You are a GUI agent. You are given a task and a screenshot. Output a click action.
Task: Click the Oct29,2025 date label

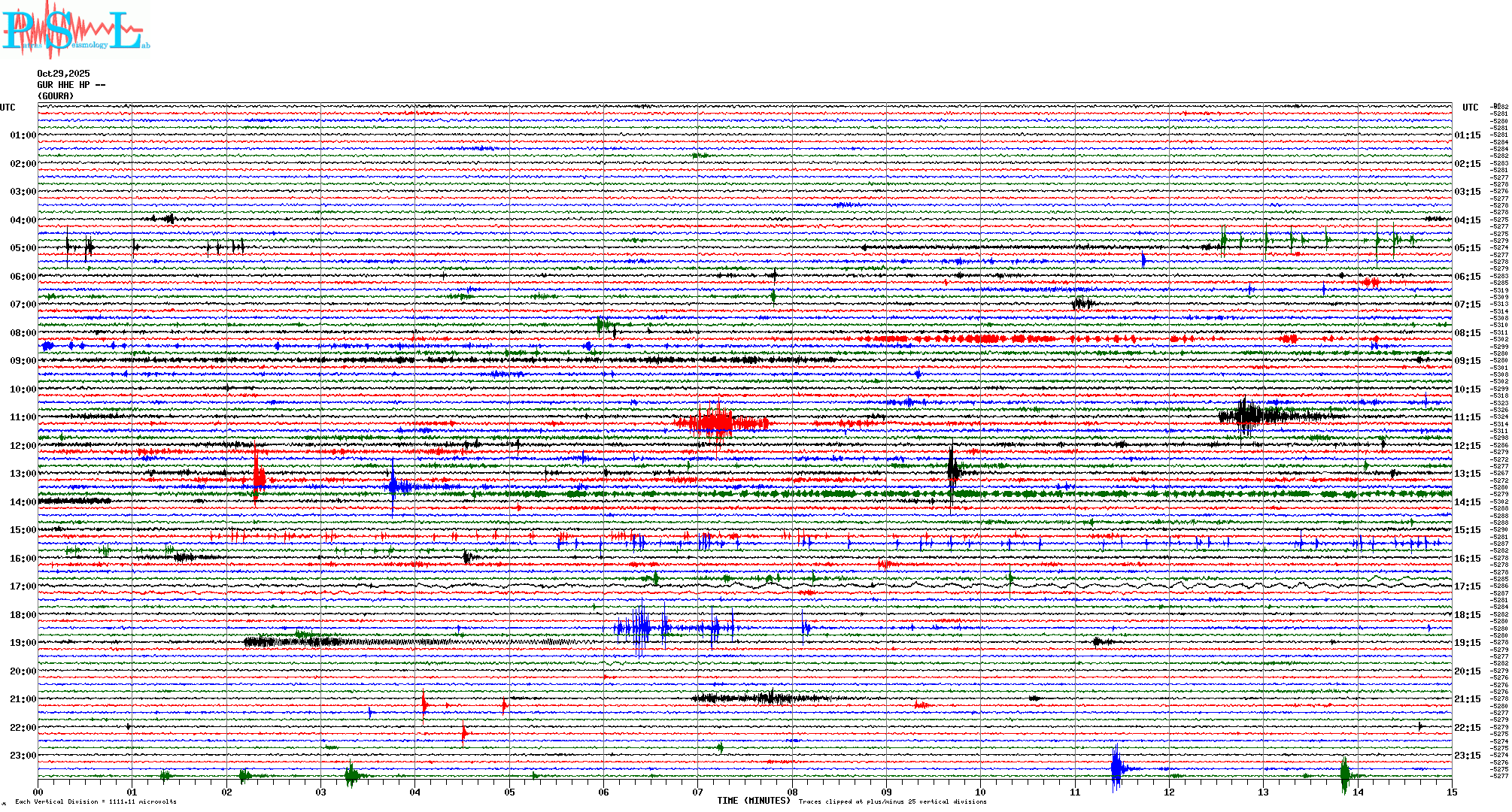[63, 74]
